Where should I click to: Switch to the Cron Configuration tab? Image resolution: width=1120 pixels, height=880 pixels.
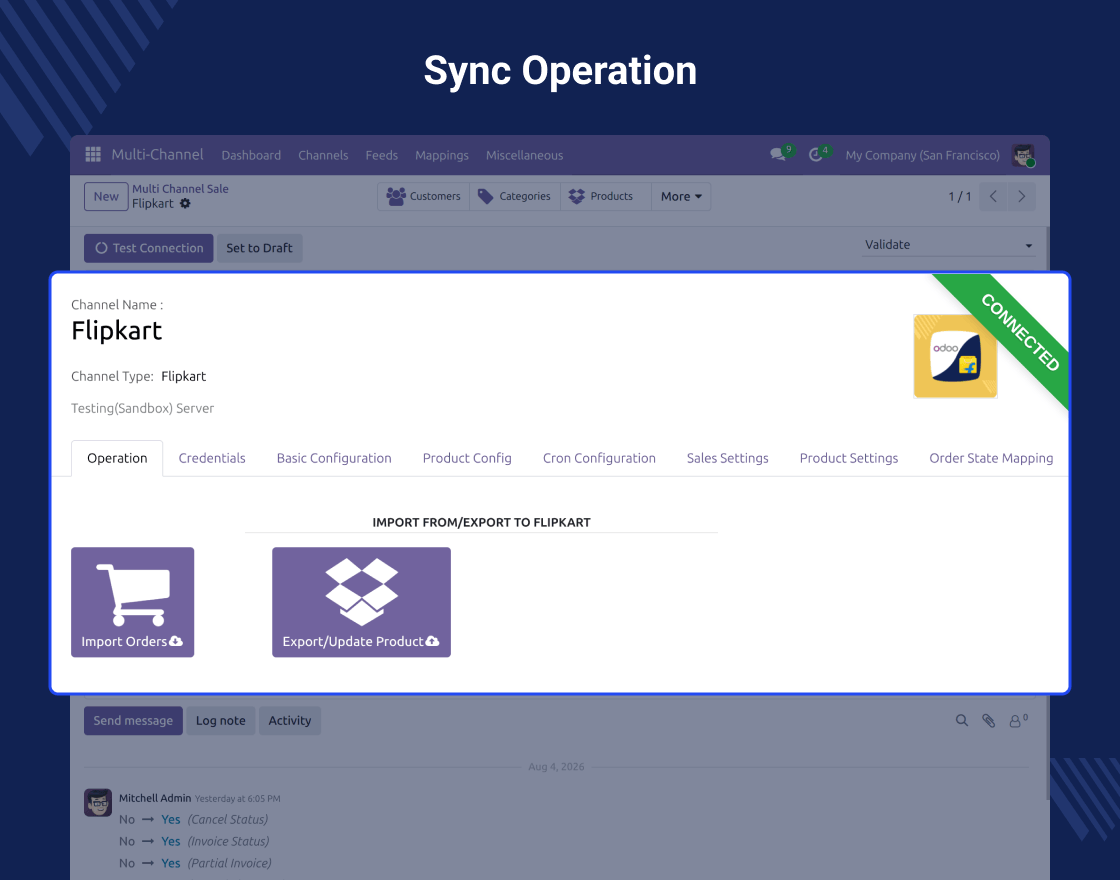click(599, 459)
